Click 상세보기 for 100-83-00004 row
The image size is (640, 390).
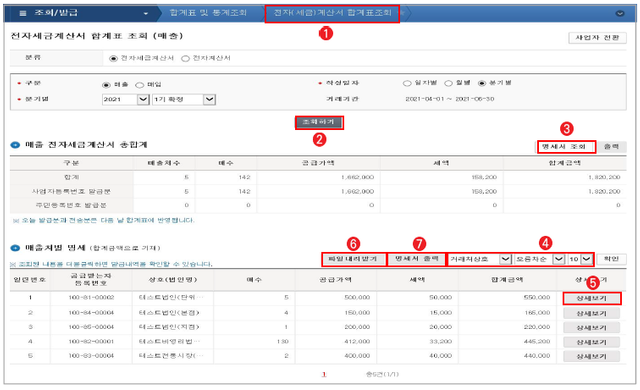(x=591, y=356)
